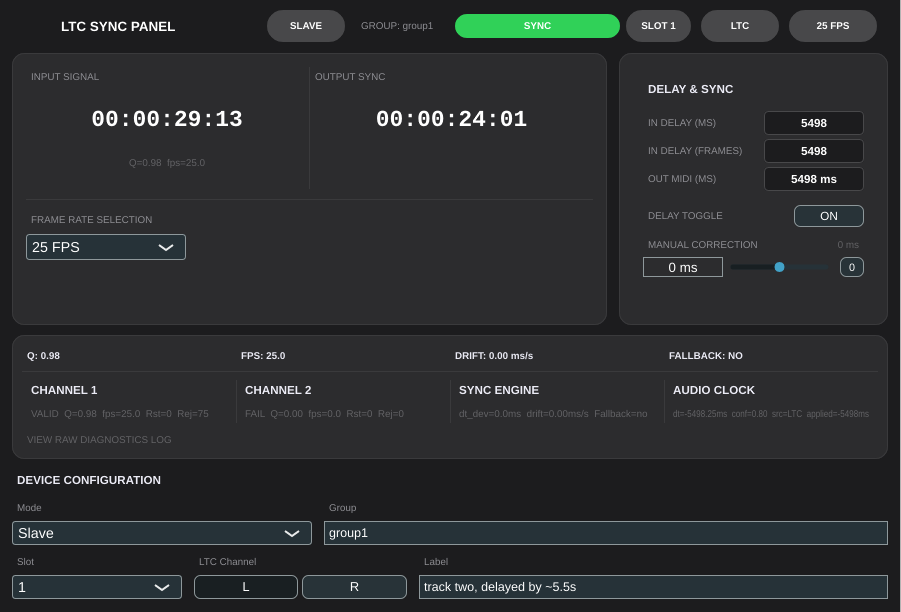Click the Group input field
901x612 pixels.
pos(606,533)
